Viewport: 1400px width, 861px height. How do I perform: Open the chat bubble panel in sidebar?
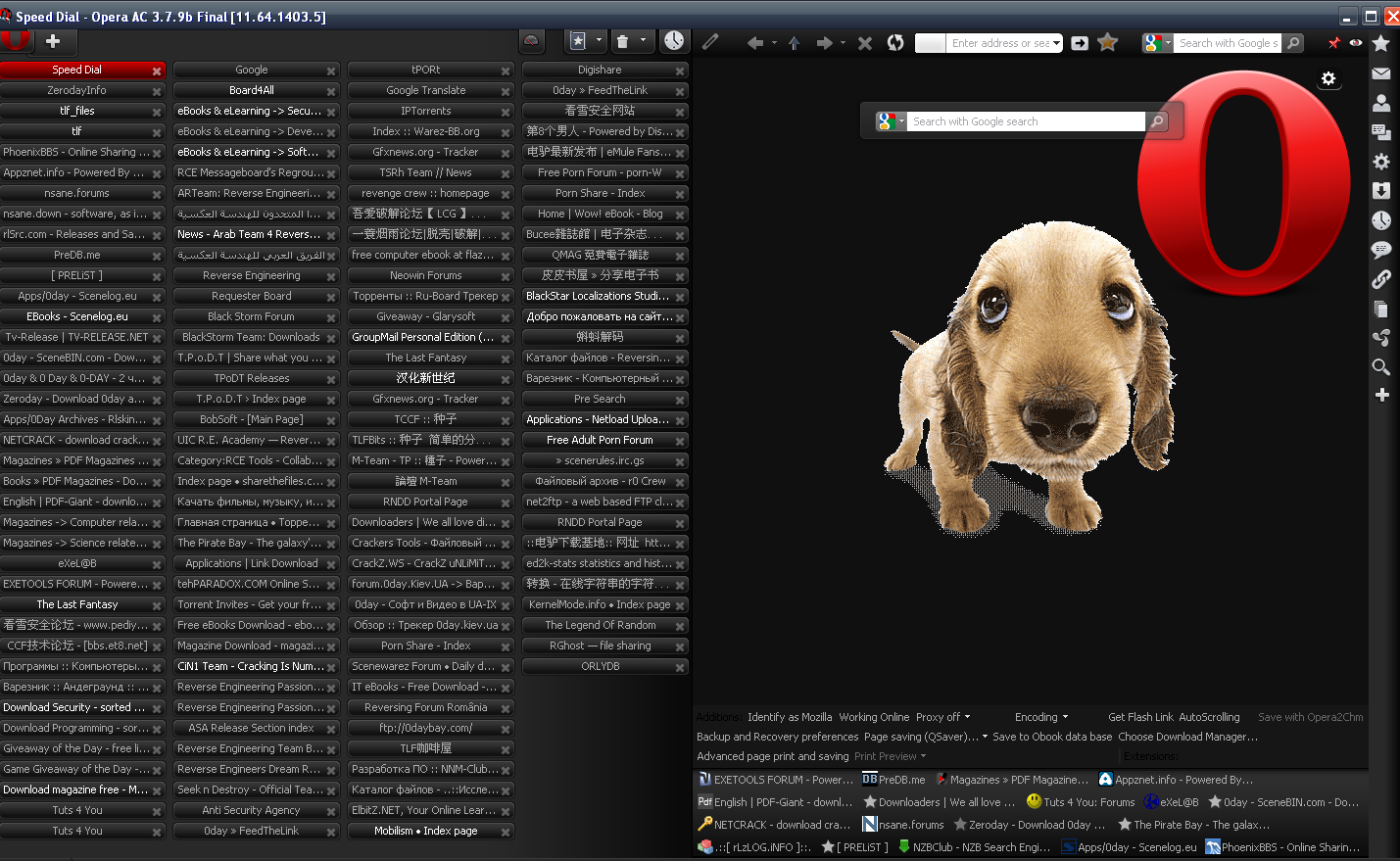tap(1381, 250)
